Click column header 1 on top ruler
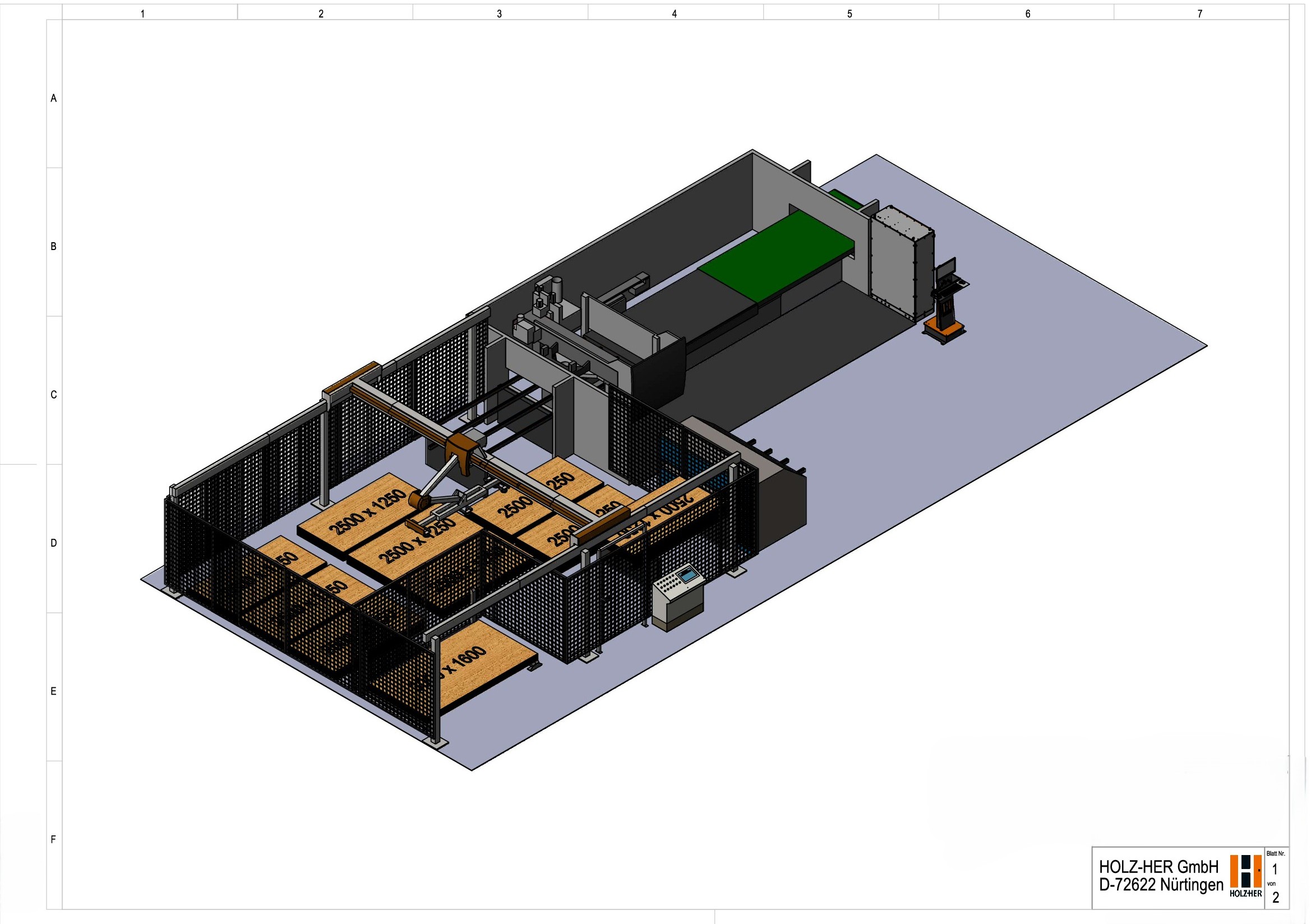 click(x=143, y=13)
